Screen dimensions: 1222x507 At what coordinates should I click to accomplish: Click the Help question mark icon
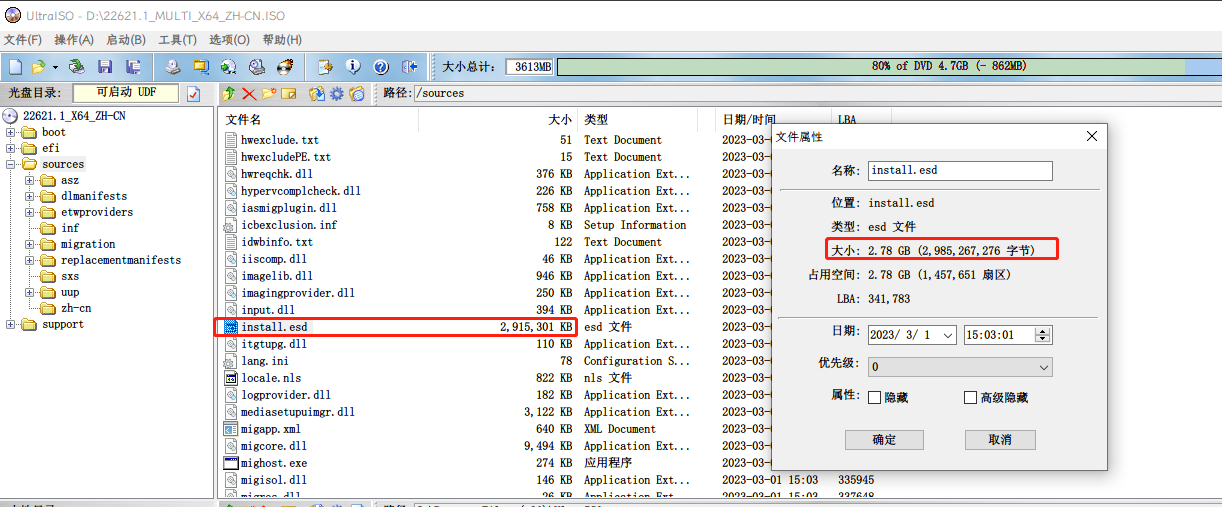pyautogui.click(x=381, y=67)
